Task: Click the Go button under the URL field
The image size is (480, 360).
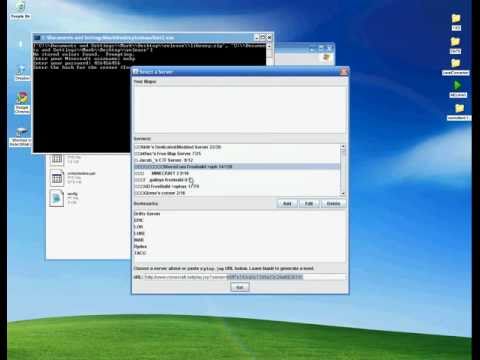Action: tap(240, 287)
